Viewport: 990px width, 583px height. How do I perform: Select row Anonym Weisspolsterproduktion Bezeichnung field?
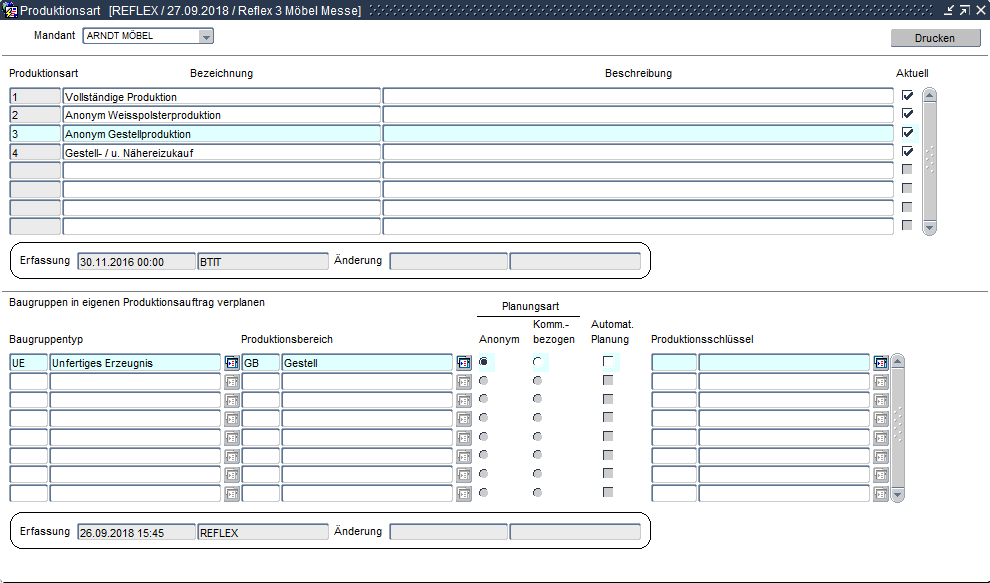coord(221,115)
